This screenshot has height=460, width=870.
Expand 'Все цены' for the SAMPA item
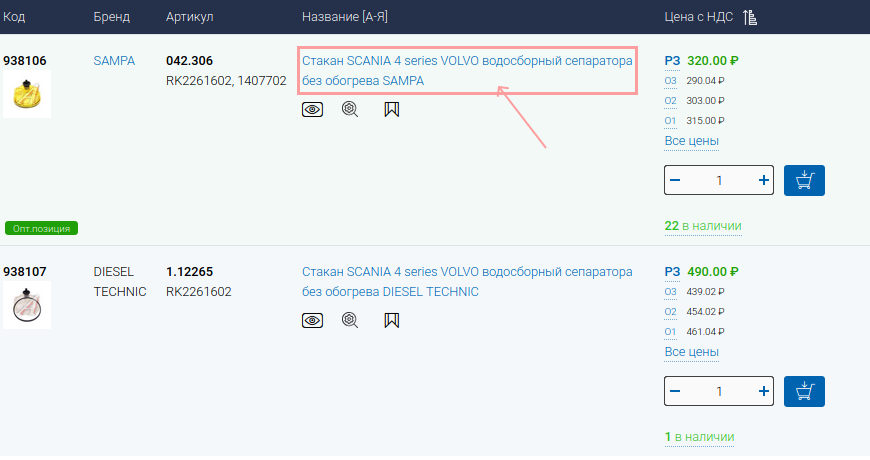point(691,141)
